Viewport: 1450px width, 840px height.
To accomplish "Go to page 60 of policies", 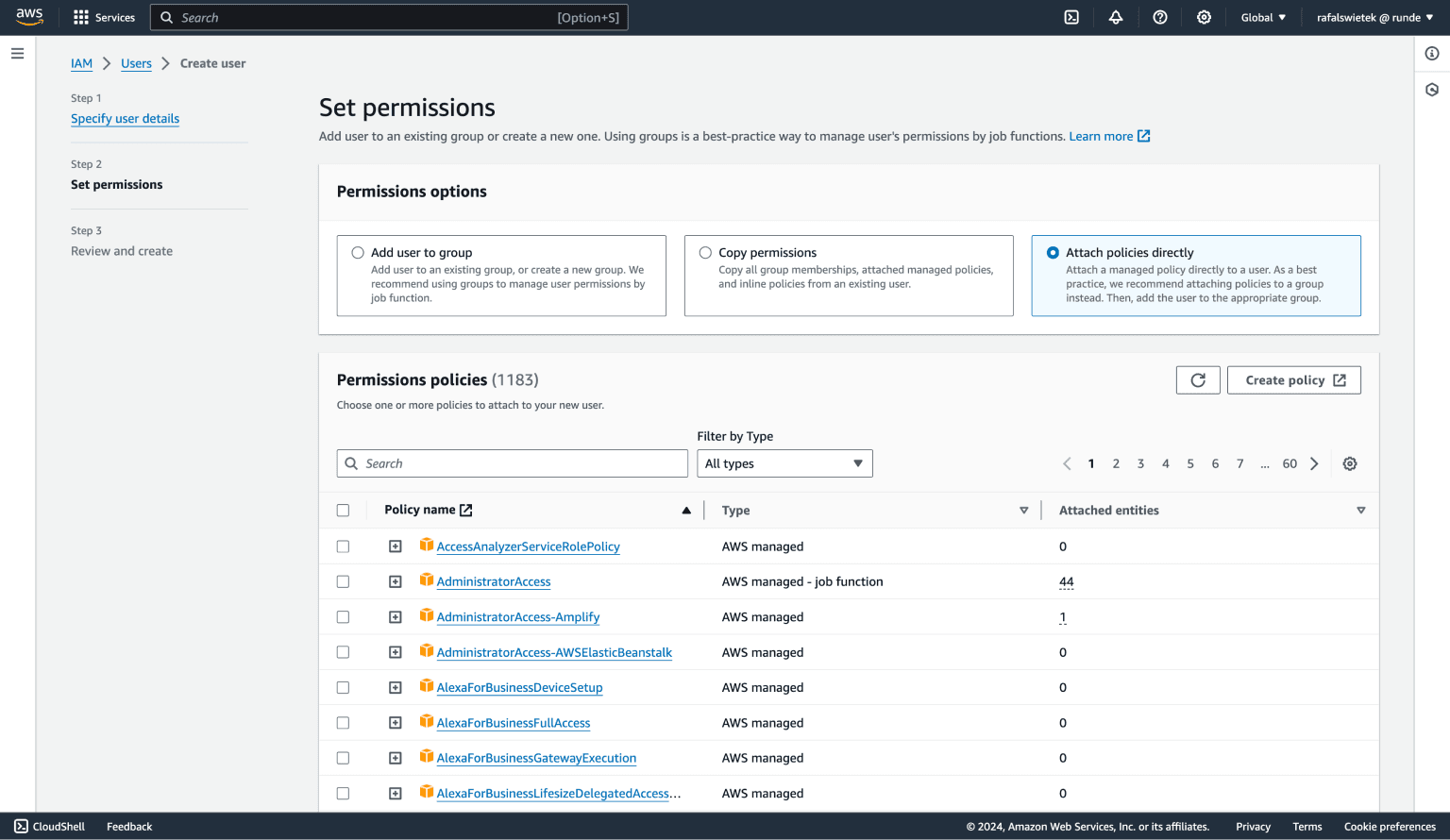I will point(1290,463).
